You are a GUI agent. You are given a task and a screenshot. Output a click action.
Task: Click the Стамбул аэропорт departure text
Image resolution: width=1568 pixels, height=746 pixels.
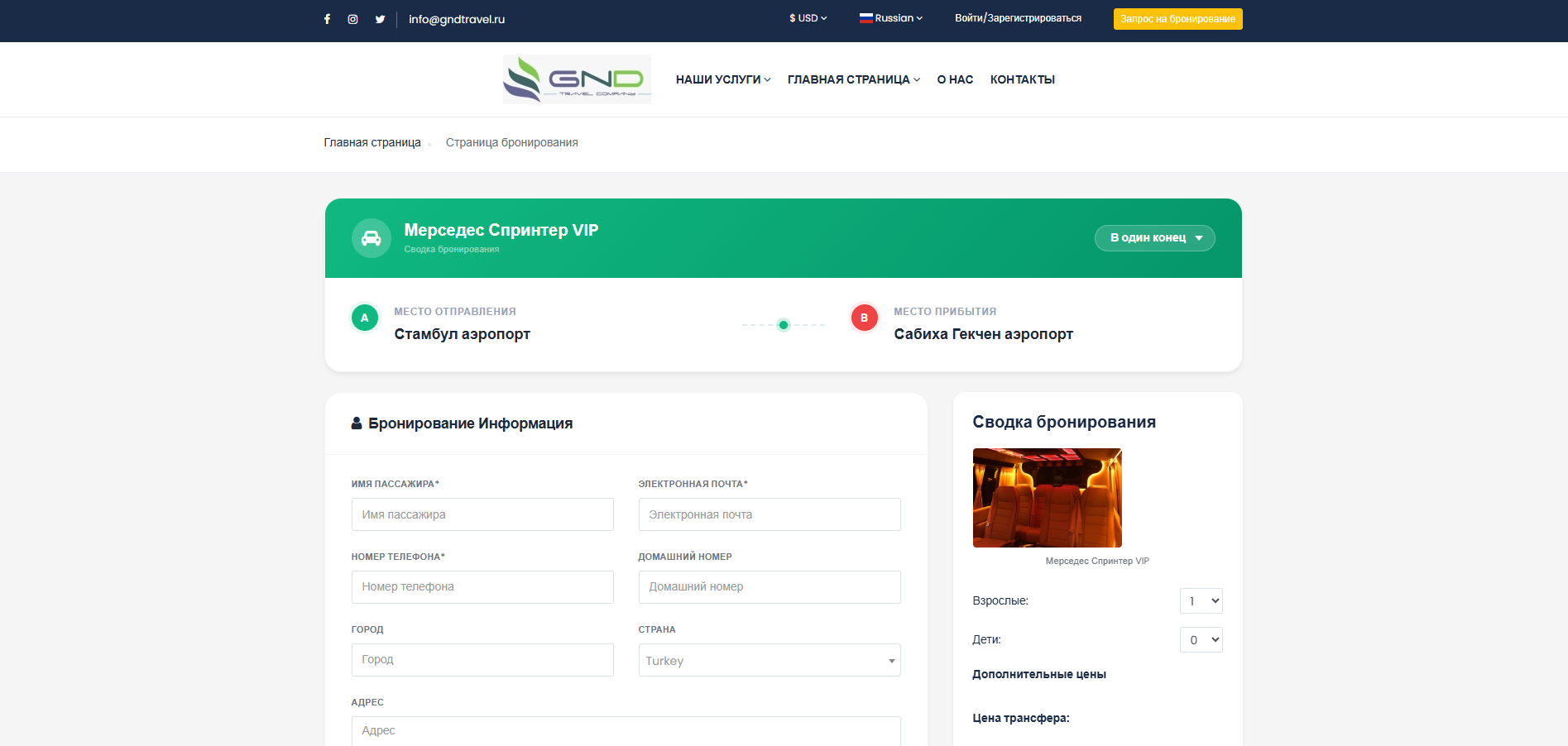(463, 334)
